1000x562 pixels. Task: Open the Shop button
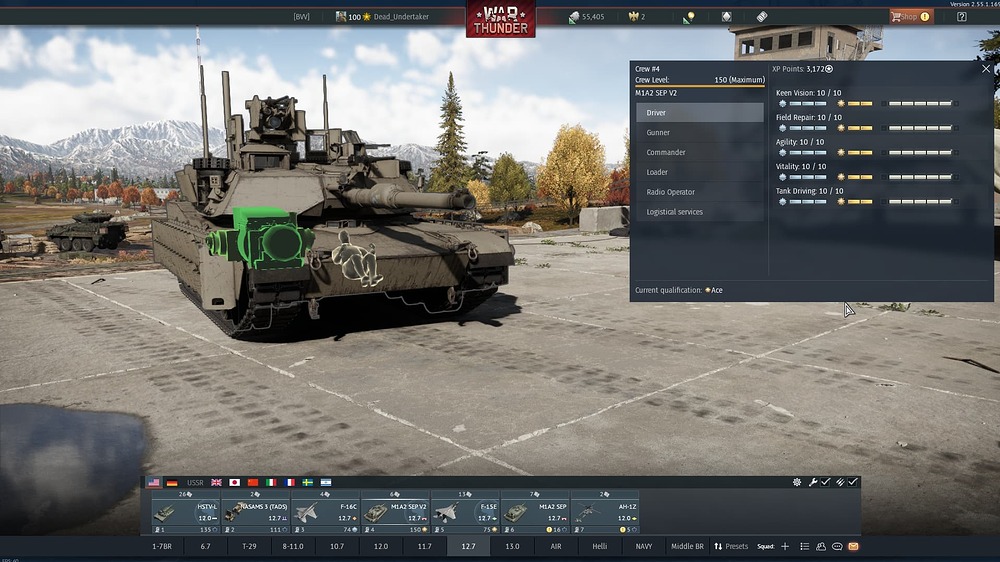911,17
